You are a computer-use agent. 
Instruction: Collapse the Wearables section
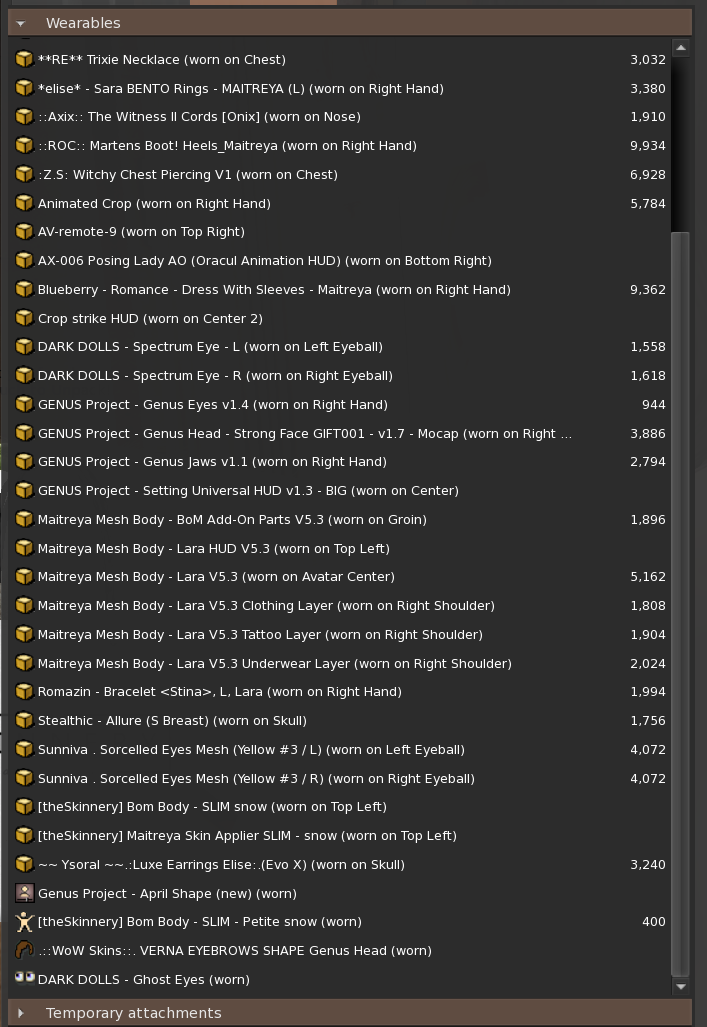click(21, 24)
